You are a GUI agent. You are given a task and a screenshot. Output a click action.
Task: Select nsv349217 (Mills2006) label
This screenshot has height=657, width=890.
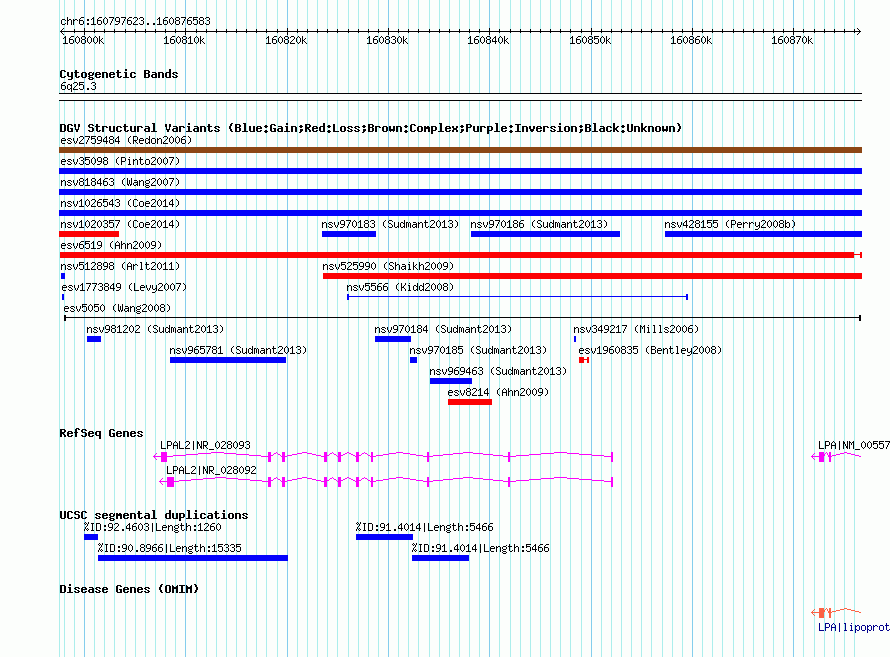636,329
